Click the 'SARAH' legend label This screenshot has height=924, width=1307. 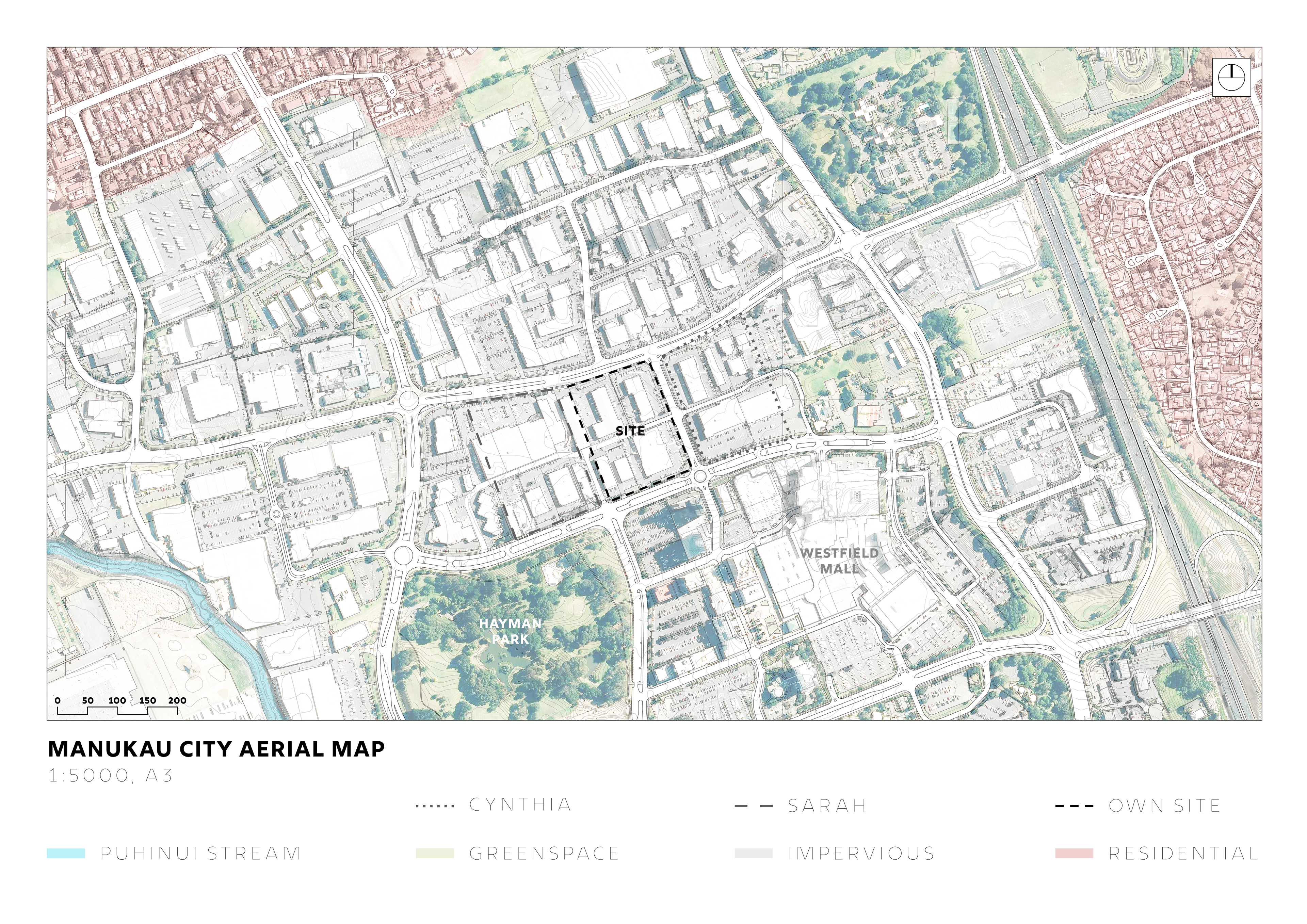(827, 806)
